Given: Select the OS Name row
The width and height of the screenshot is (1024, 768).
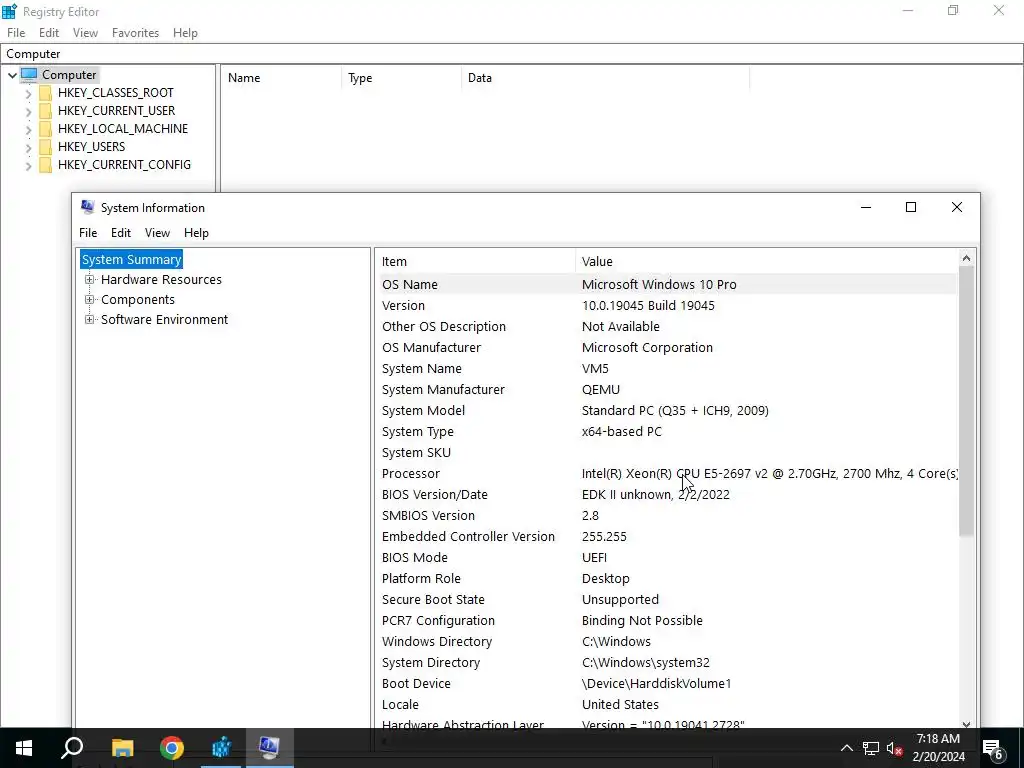Looking at the screenshot, I should tap(667, 284).
